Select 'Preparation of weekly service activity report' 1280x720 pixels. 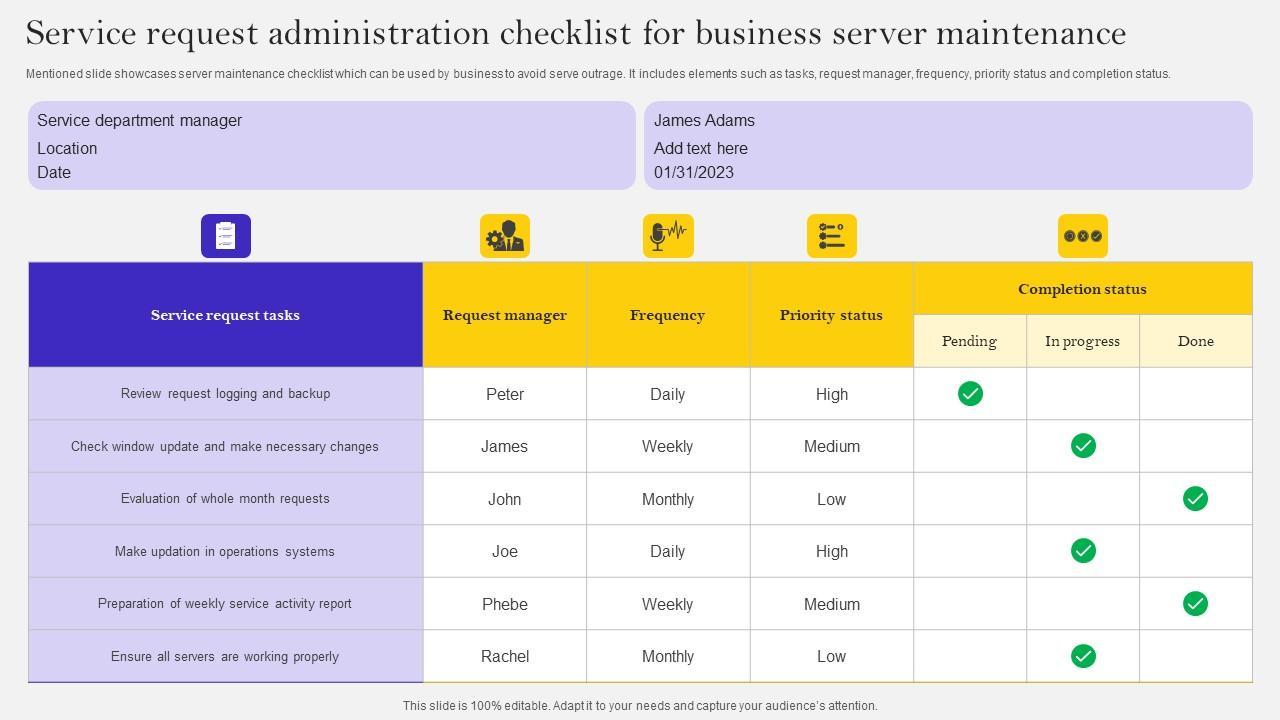pyautogui.click(x=225, y=604)
